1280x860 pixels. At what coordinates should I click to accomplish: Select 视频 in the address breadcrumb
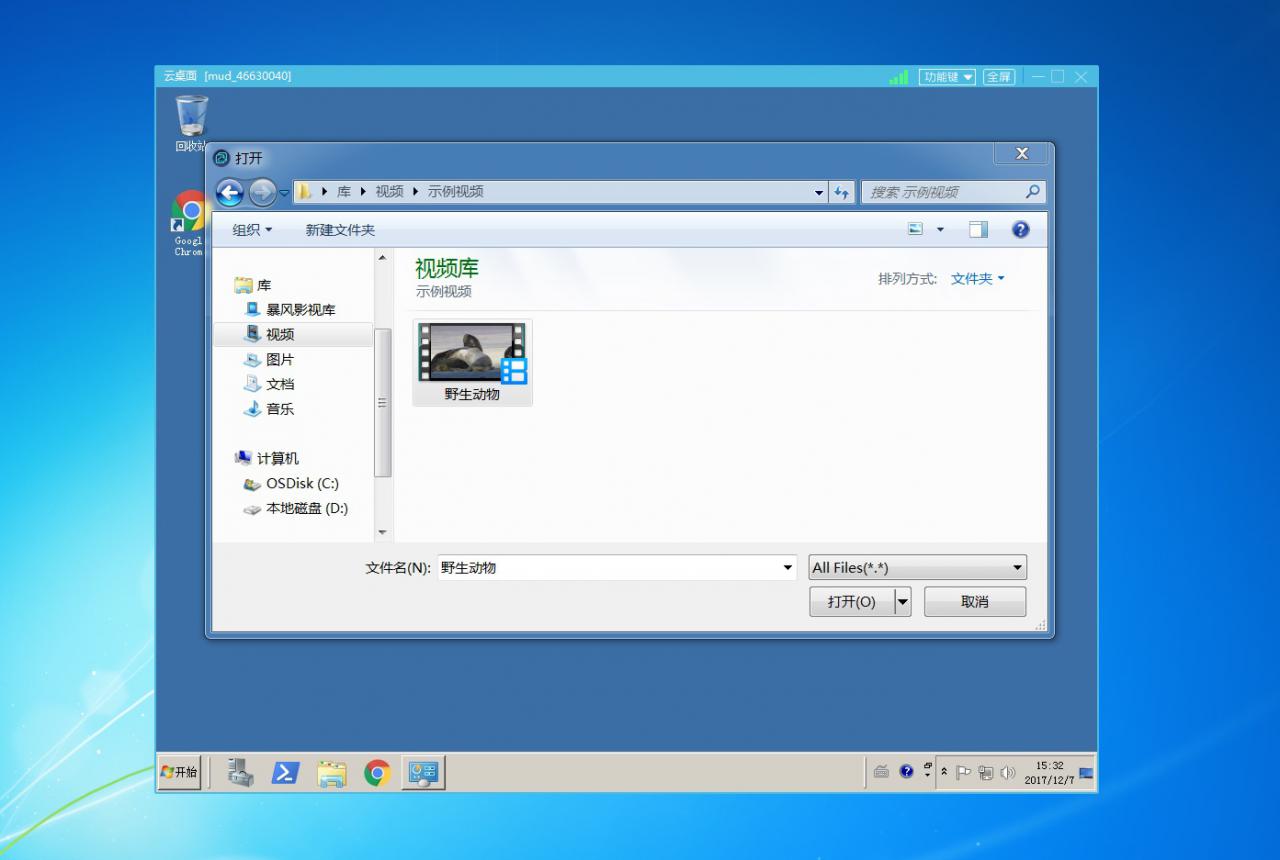[389, 192]
